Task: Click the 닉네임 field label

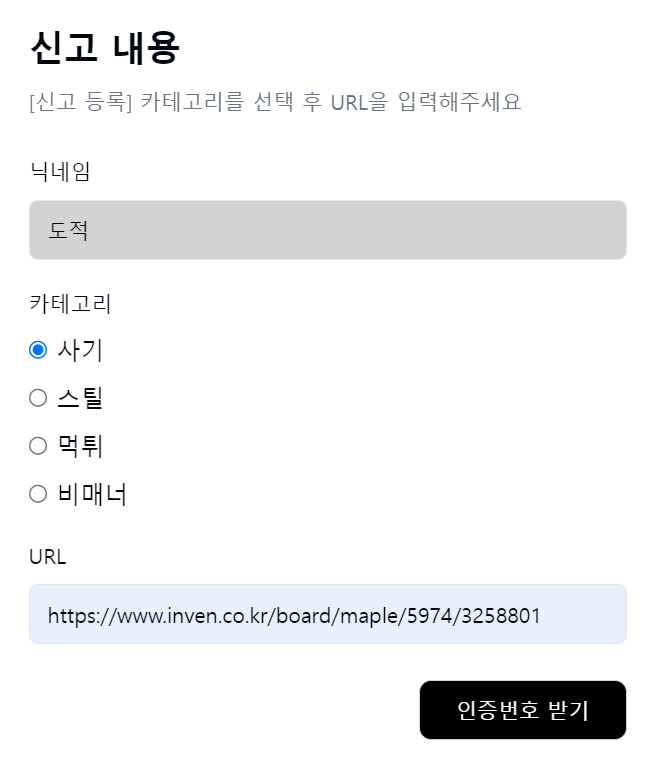Action: 60,172
